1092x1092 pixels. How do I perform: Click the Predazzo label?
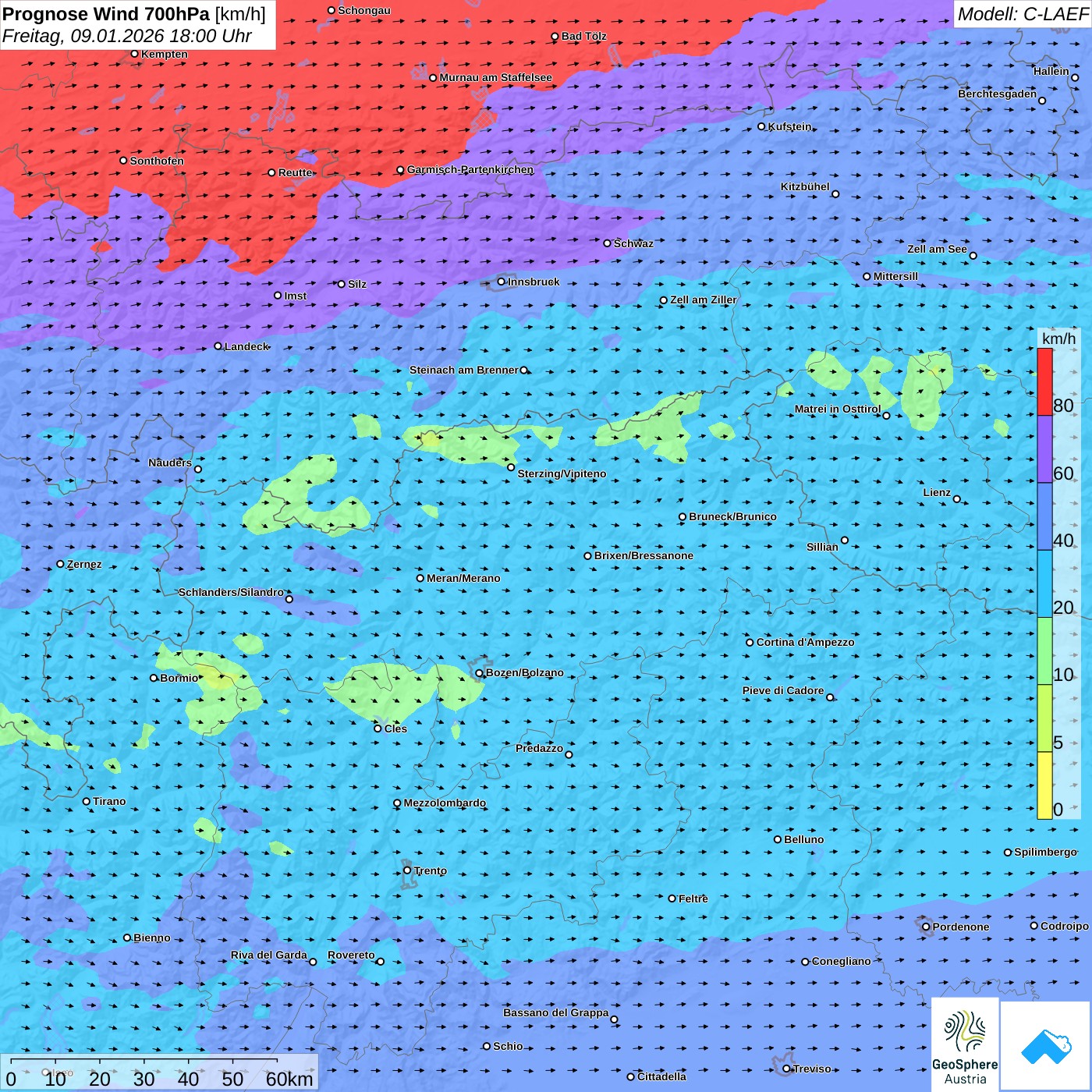539,748
